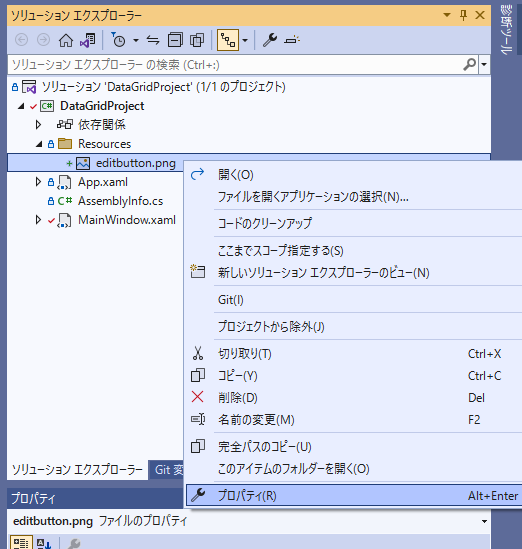Choose ファイルを開くアプリケーションの選択(N)...
Viewport: 522px width, 549px height.
pyautogui.click(x=354, y=197)
